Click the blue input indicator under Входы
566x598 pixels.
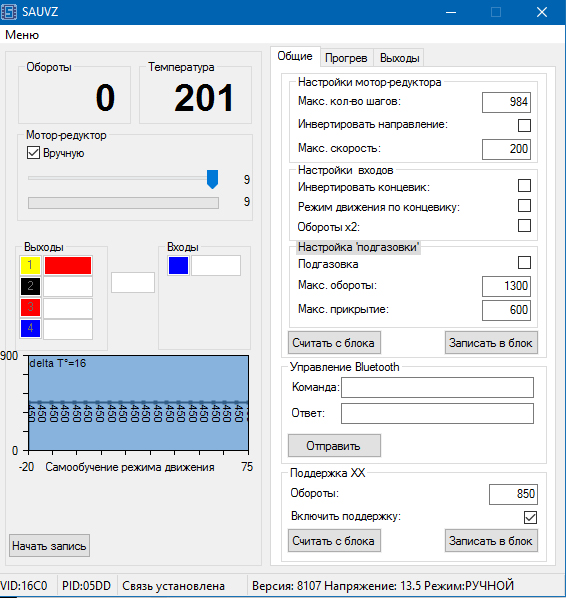pyautogui.click(x=178, y=265)
